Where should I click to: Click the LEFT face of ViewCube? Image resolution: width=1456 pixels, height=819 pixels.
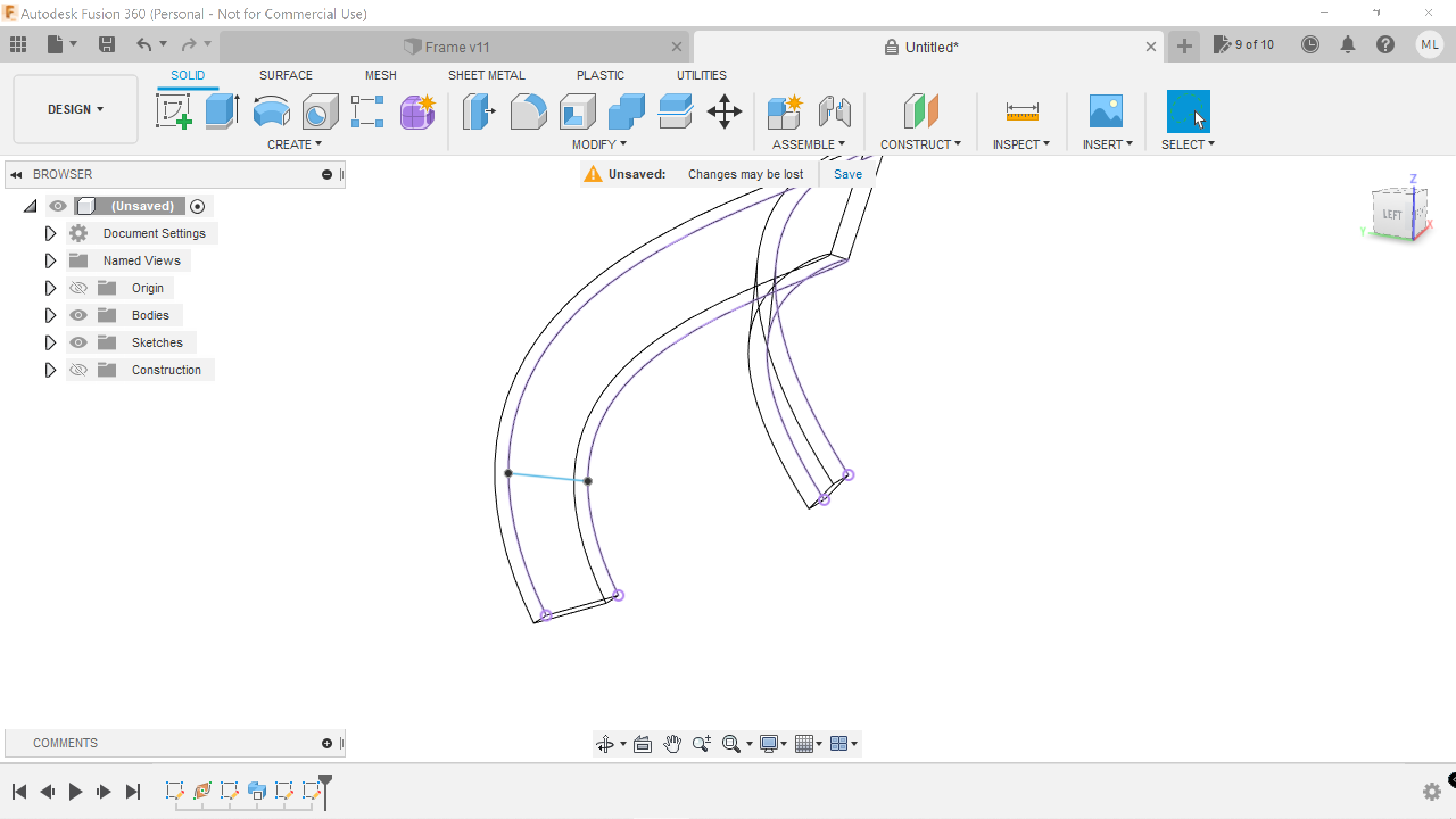click(x=1392, y=215)
